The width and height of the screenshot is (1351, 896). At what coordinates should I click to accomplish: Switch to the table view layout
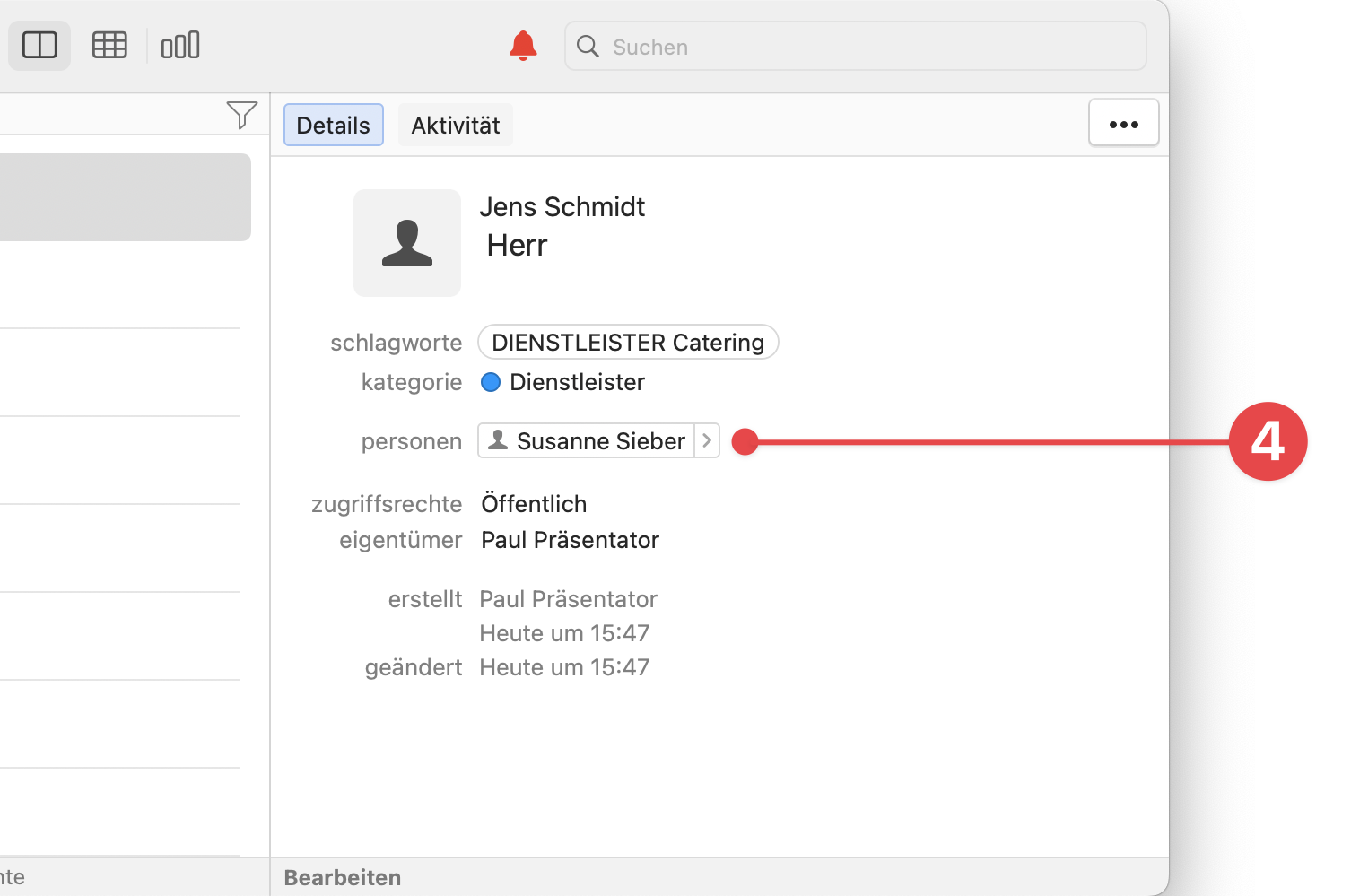coord(109,45)
